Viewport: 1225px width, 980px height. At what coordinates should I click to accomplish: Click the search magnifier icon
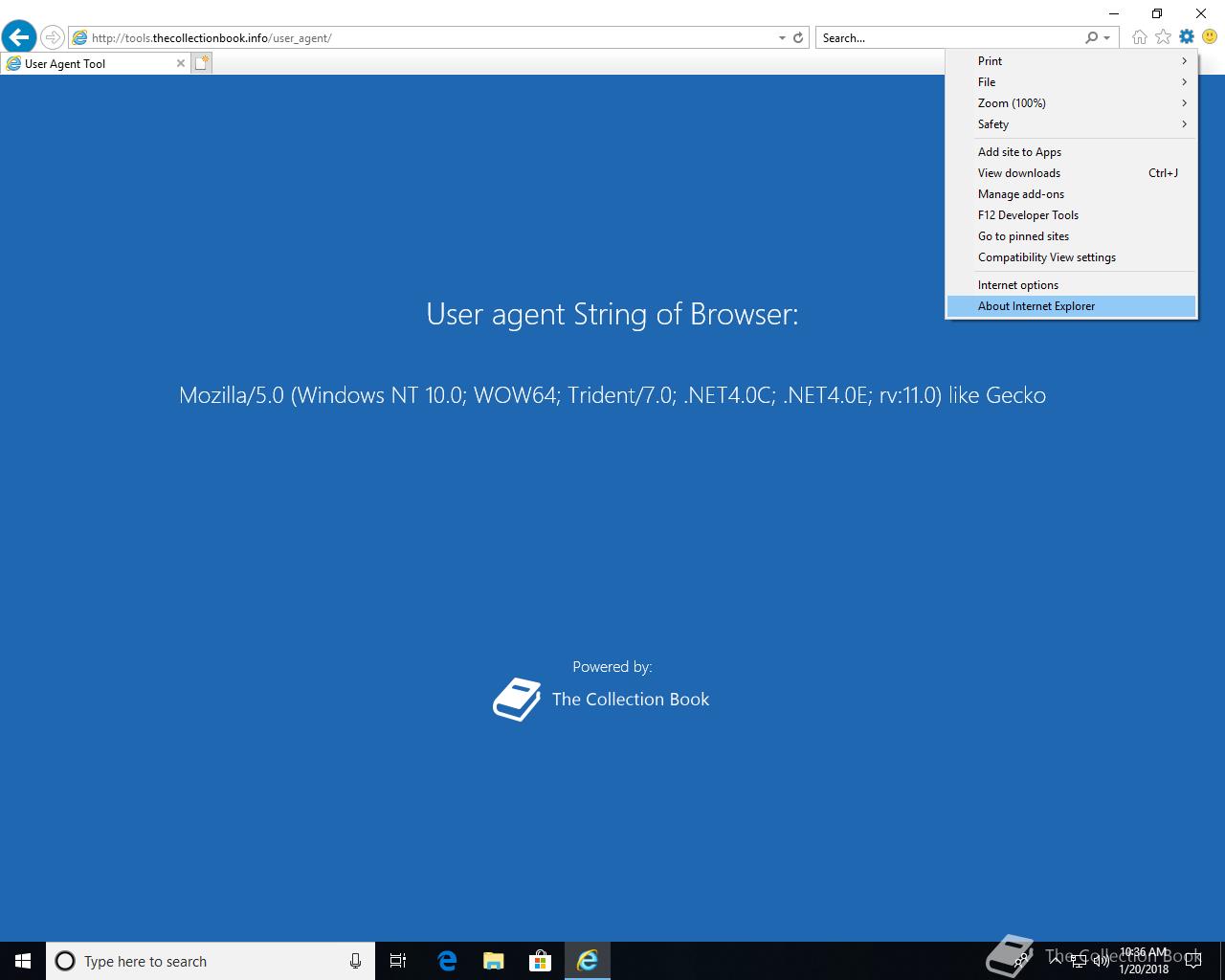1091,38
